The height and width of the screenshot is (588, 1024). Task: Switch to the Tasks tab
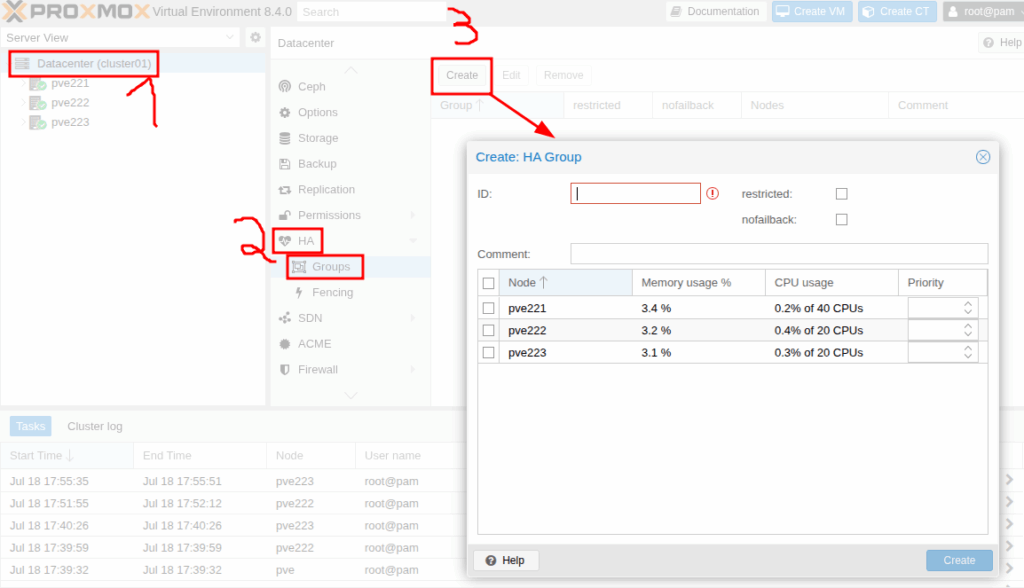click(x=31, y=426)
